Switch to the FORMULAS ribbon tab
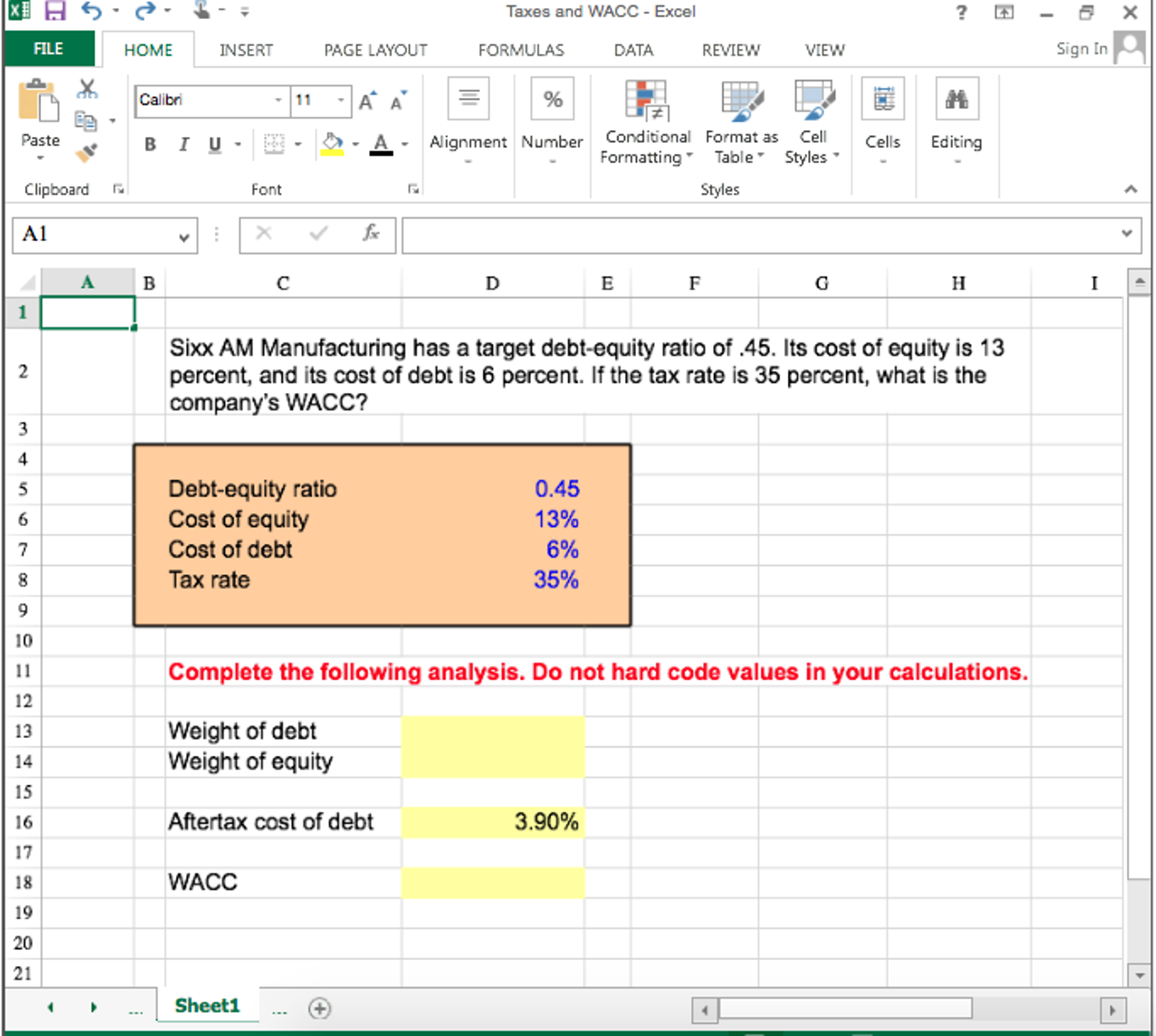This screenshot has width=1156, height=1036. pyautogui.click(x=519, y=50)
